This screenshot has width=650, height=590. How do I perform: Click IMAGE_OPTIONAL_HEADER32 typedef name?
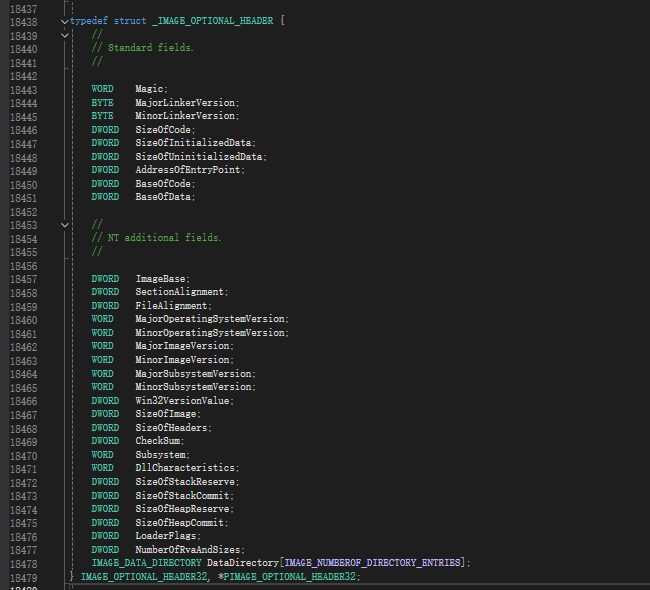143,577
